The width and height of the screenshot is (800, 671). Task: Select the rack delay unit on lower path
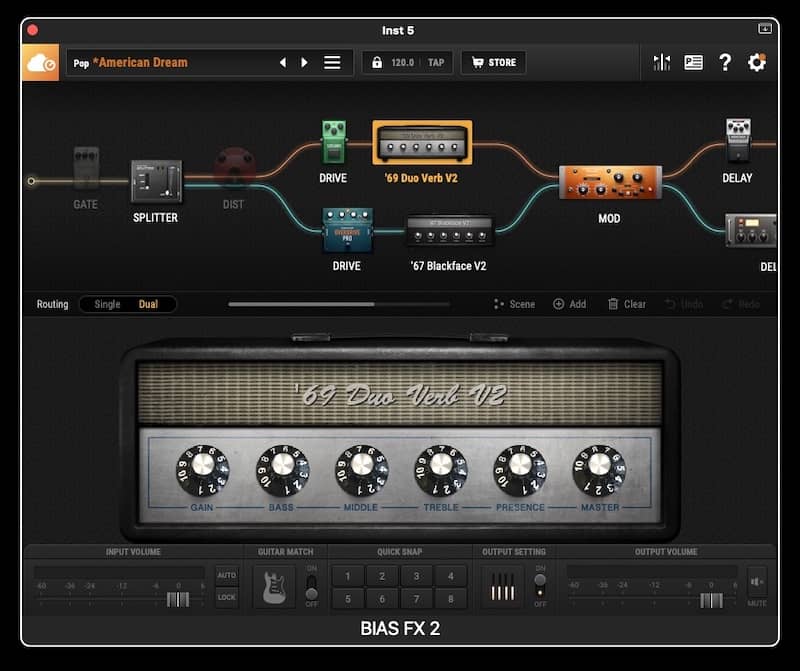[x=751, y=231]
